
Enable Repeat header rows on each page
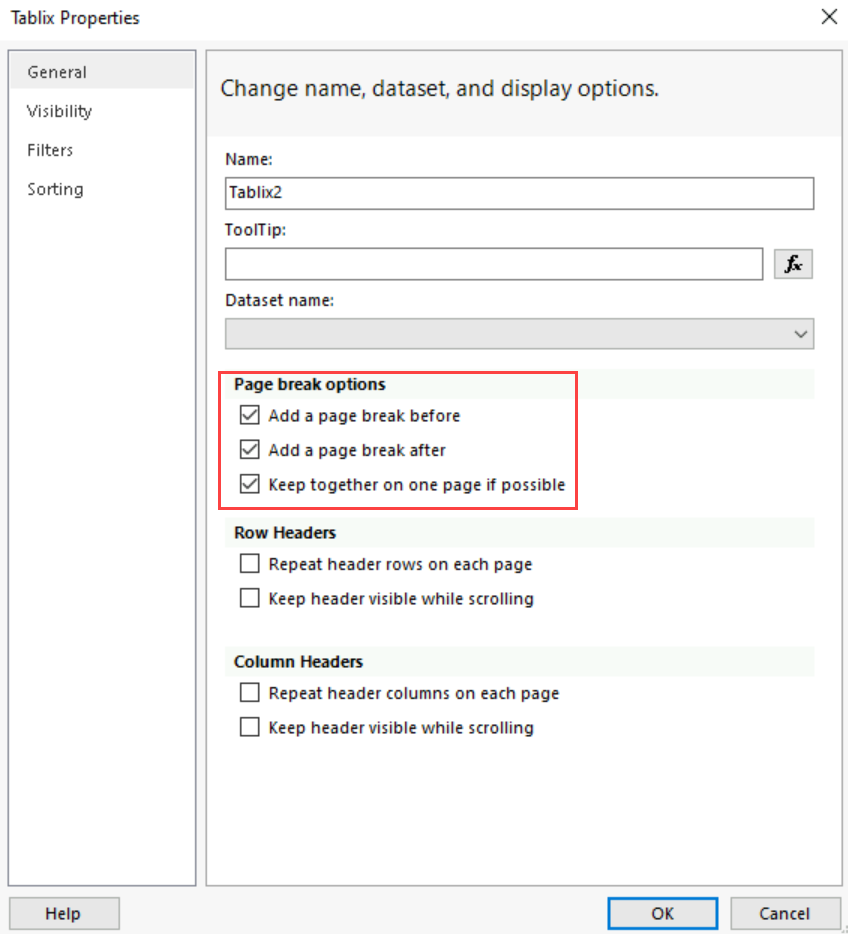[249, 563]
